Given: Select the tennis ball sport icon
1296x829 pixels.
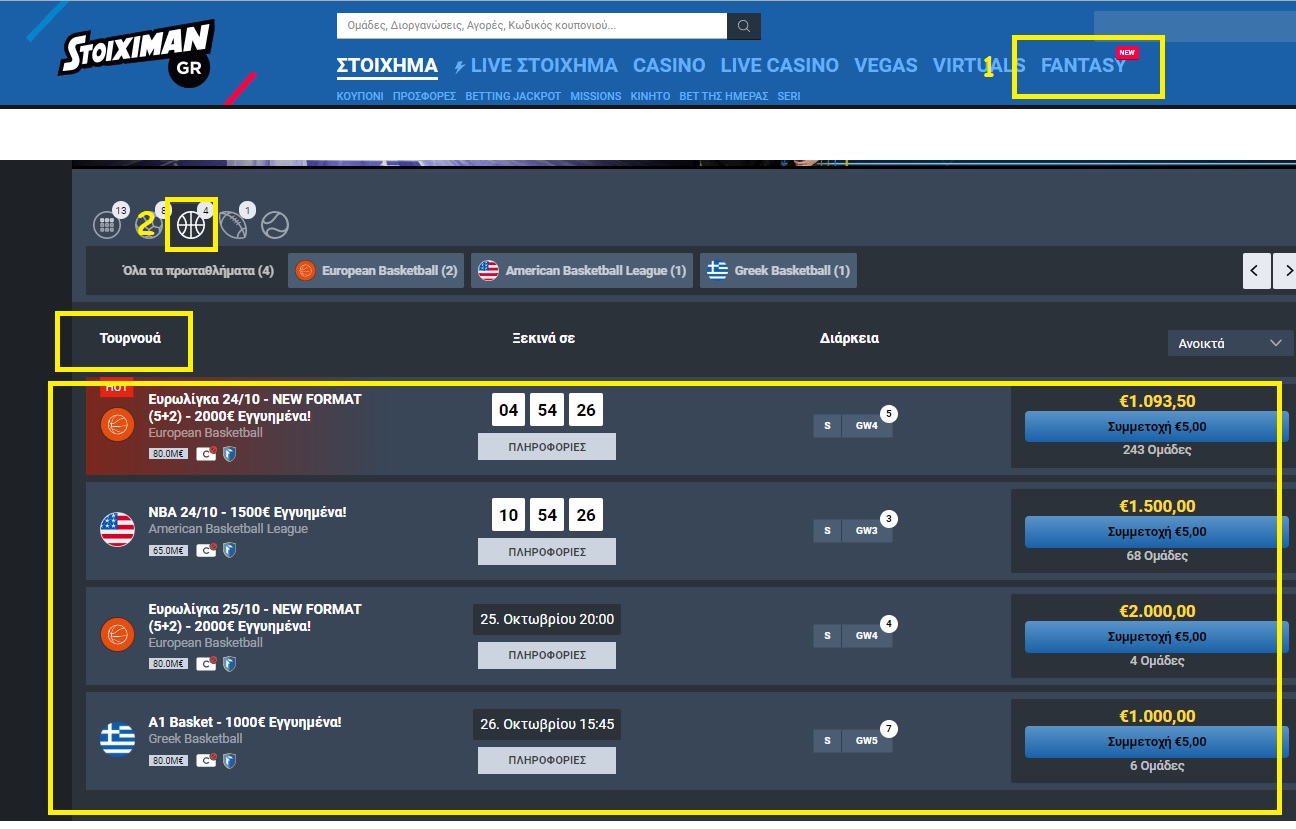Looking at the screenshot, I should (x=275, y=225).
